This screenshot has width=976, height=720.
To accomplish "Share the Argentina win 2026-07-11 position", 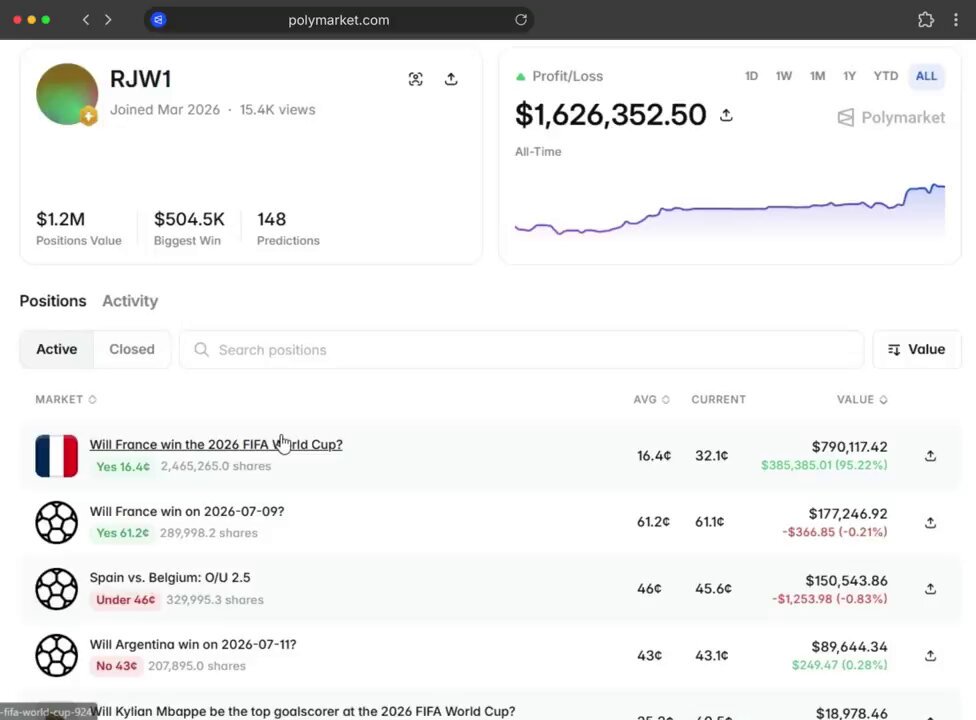I will click(x=930, y=655).
